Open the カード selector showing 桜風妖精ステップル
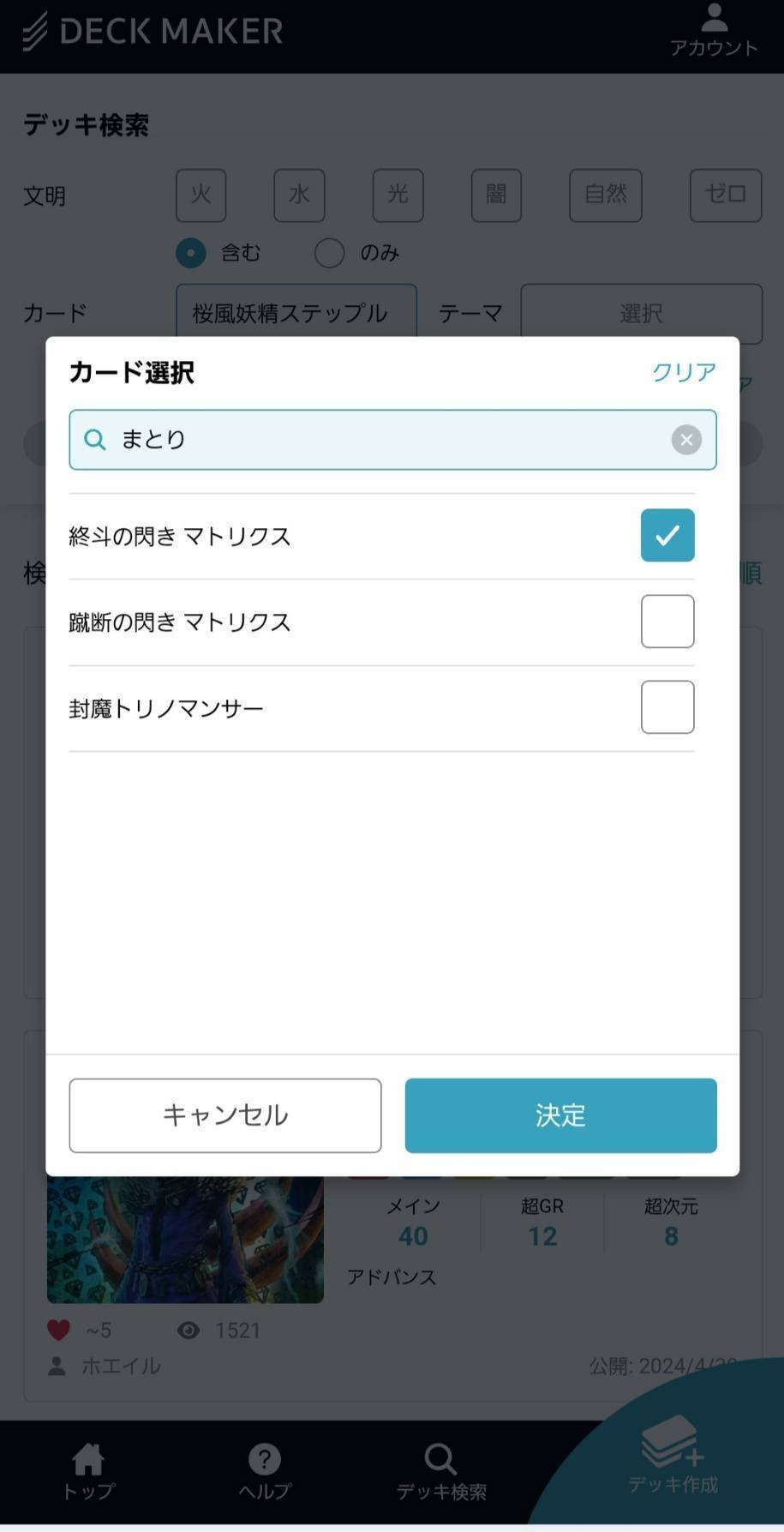Image resolution: width=784 pixels, height=1532 pixels. (x=296, y=311)
